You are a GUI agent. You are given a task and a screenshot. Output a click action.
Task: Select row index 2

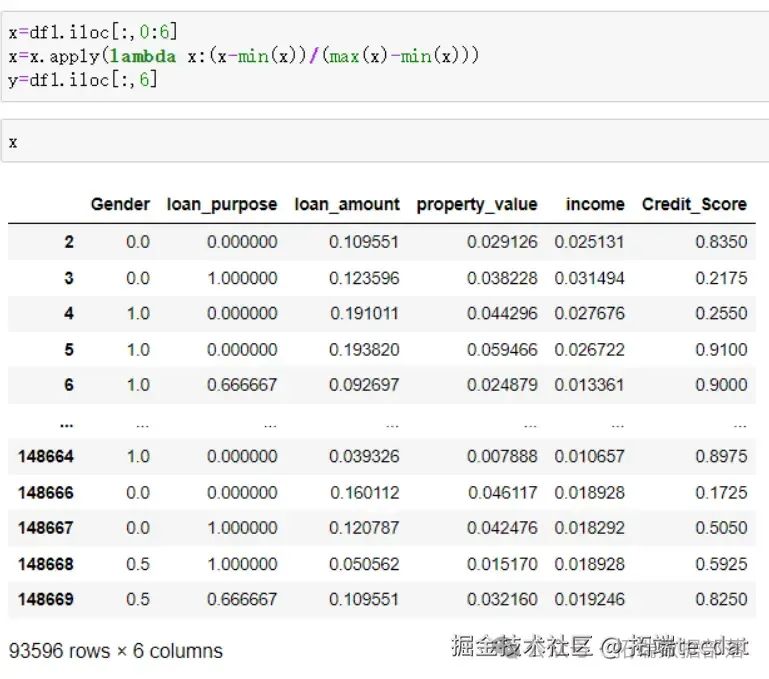coord(69,242)
